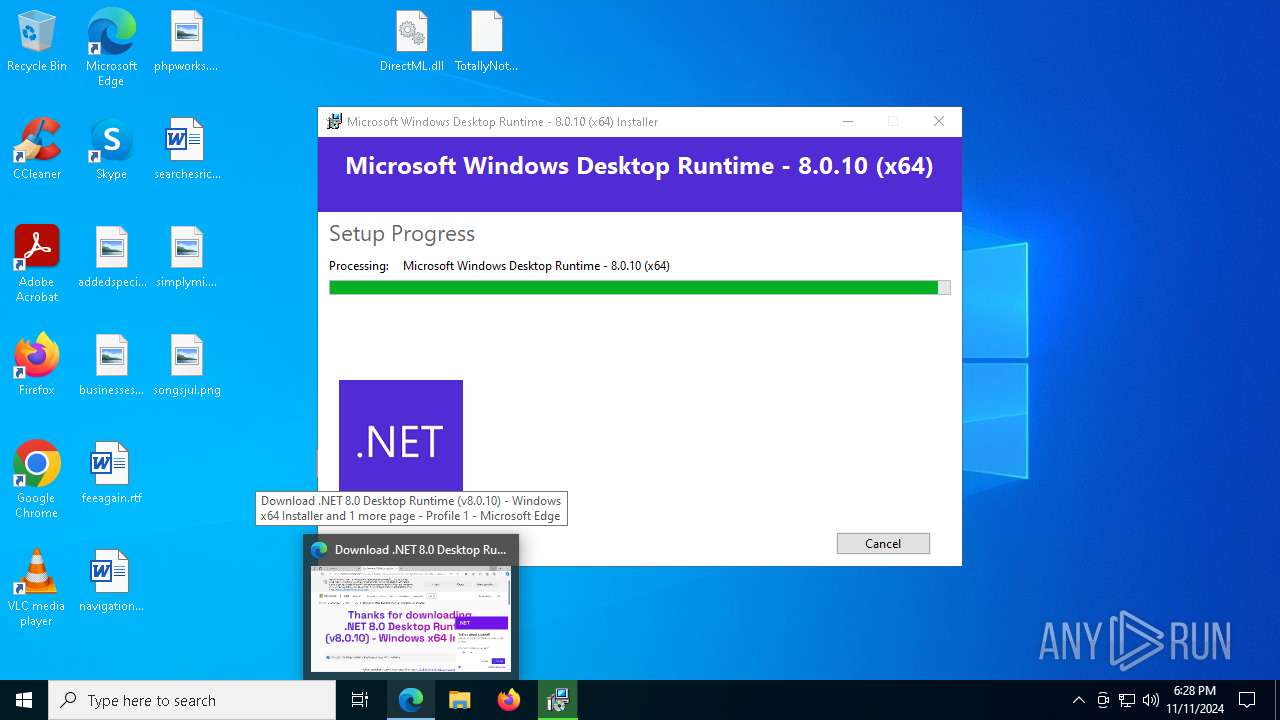Select the addedspeci image file icon
Viewport: 1280px width, 720px height.
[111, 258]
